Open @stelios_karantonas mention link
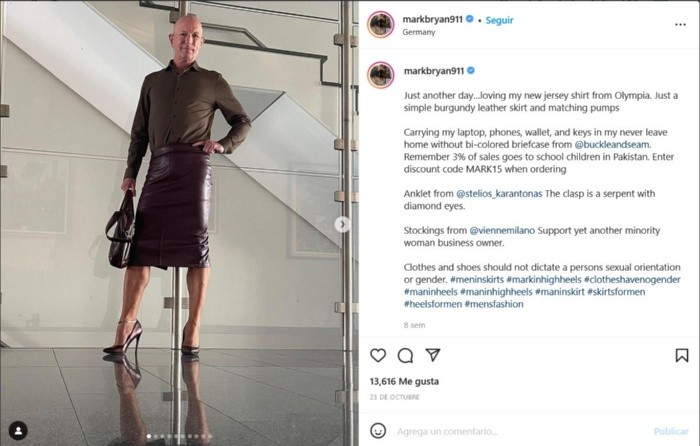This screenshot has height=446, width=700. 499,194
